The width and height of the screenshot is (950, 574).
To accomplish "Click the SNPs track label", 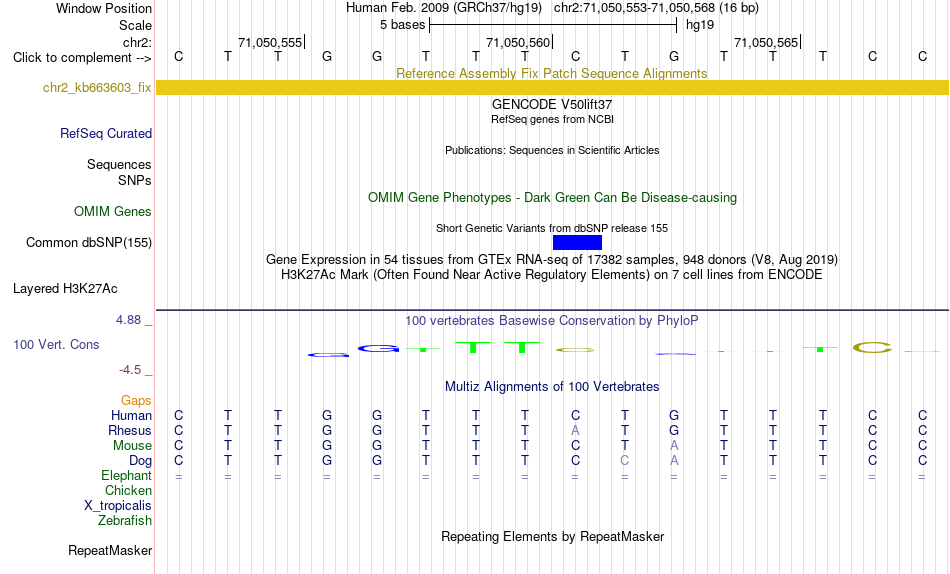I will [135, 180].
